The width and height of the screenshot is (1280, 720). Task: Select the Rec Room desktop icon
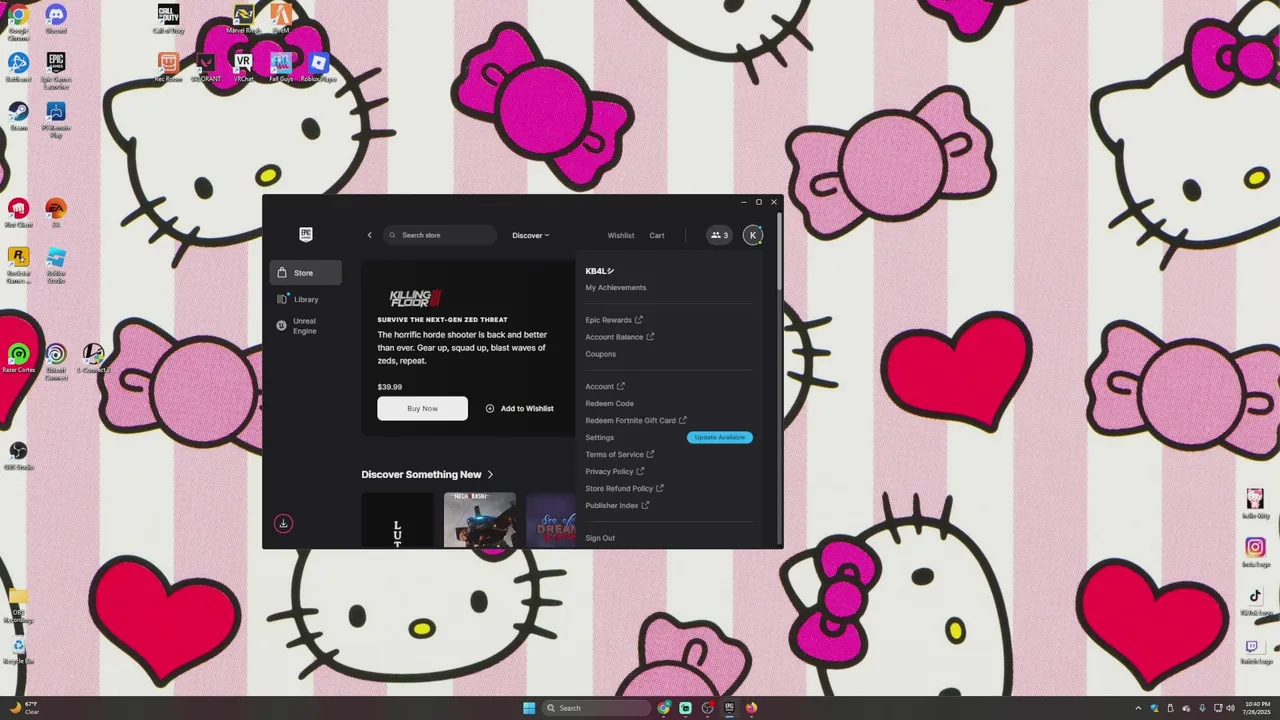point(168,67)
